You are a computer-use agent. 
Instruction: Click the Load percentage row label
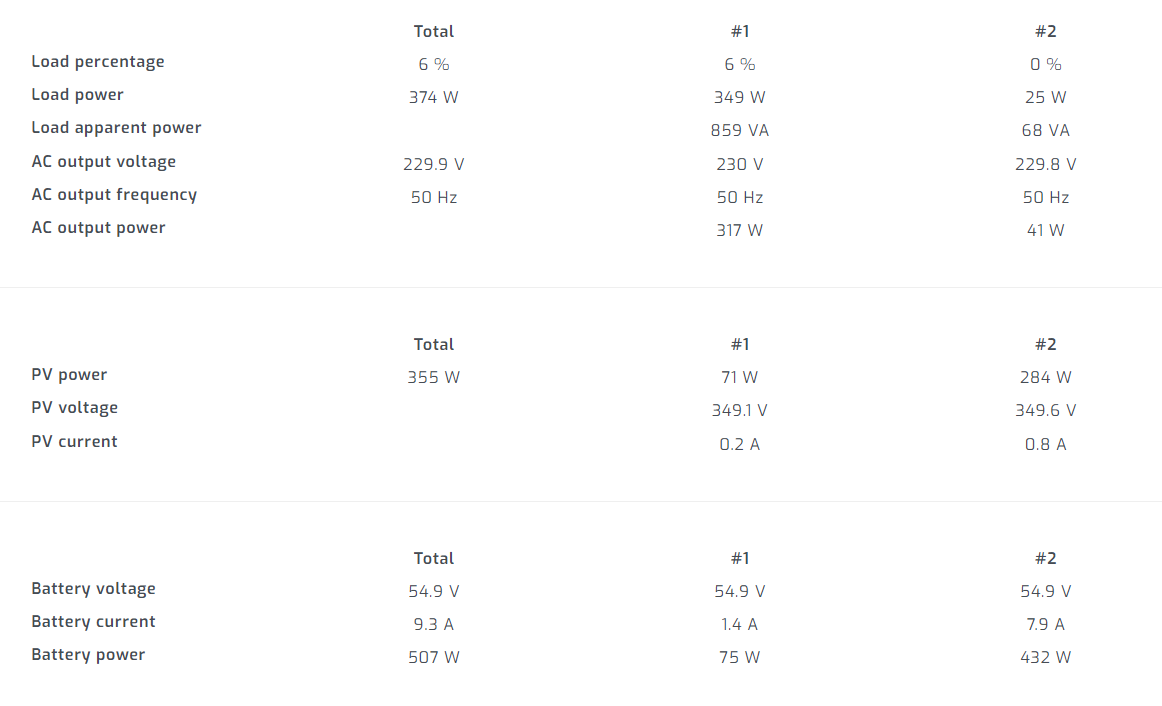[x=97, y=62]
